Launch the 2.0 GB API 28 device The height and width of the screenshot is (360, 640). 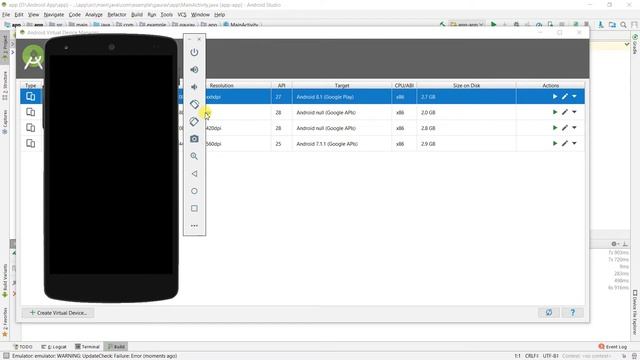click(555, 112)
